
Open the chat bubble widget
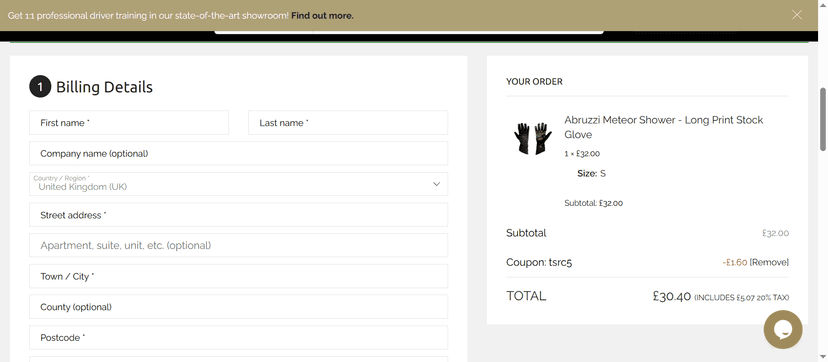783,329
